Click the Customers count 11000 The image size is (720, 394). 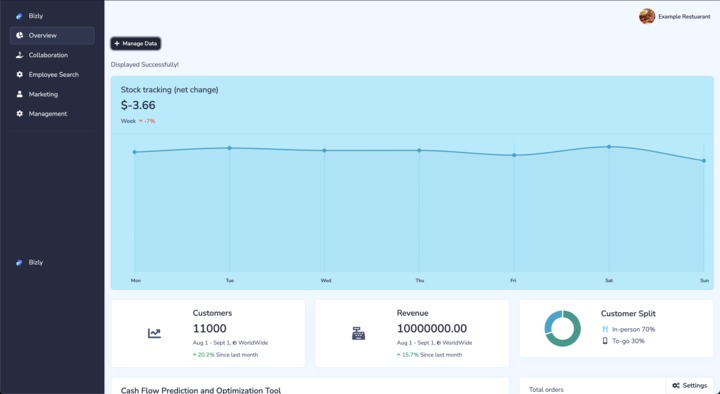tap(209, 329)
